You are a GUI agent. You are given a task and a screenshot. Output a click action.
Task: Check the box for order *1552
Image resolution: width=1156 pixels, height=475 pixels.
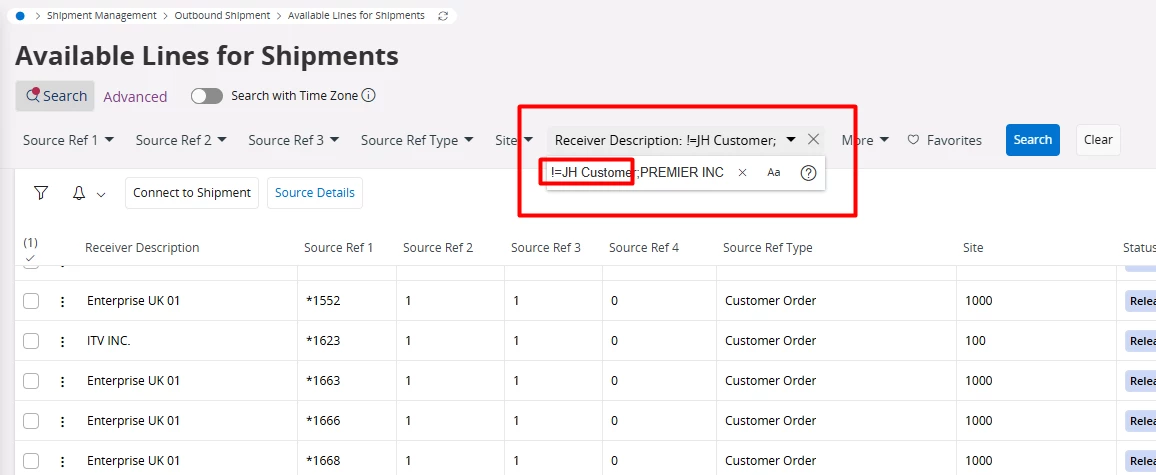pos(31,301)
